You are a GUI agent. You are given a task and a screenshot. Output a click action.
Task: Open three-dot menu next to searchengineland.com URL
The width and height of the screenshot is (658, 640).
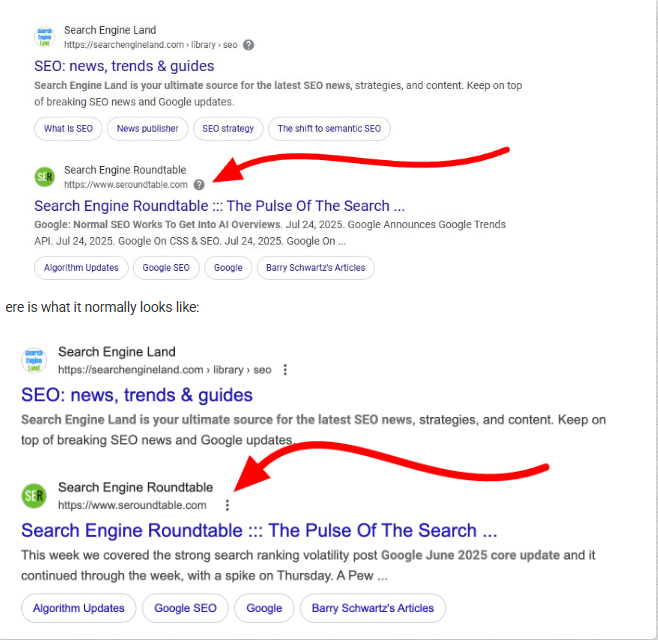285,370
